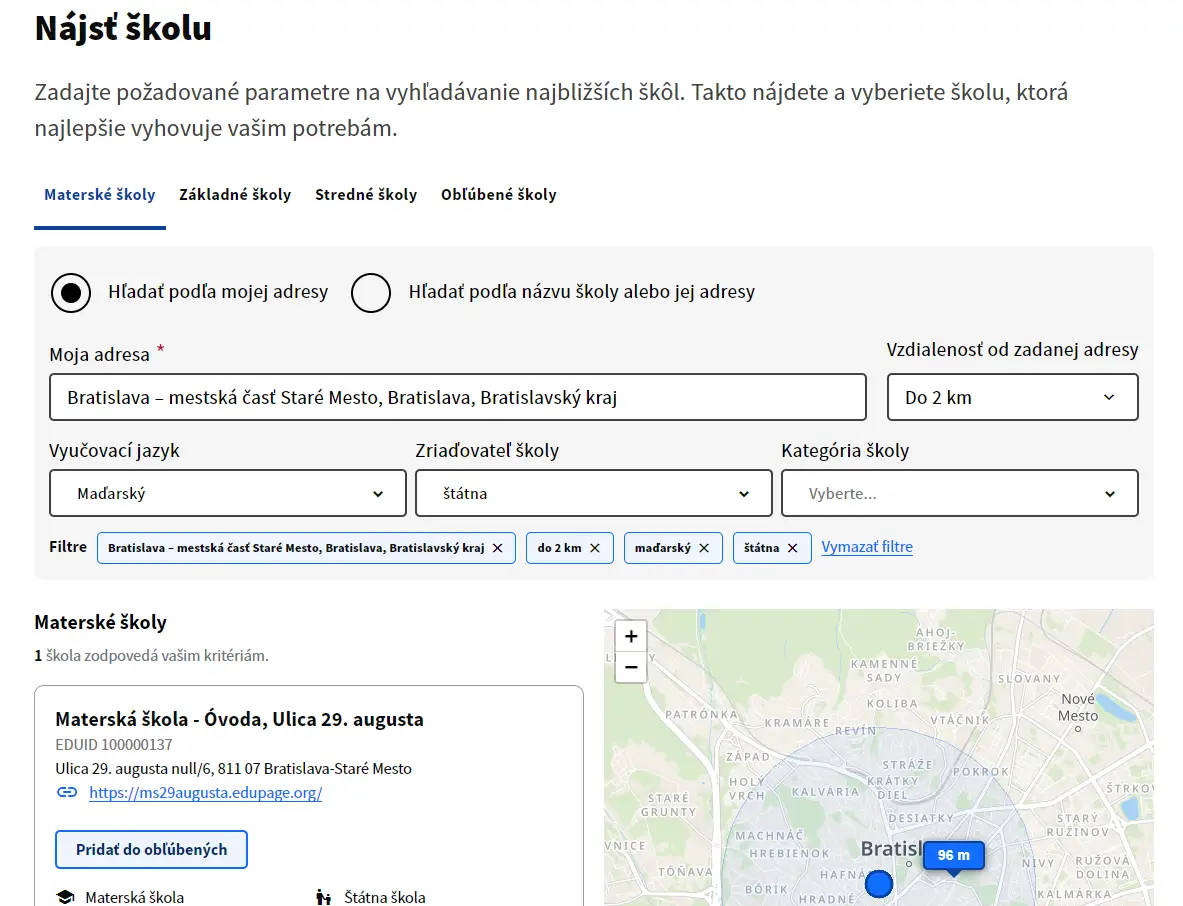Image resolution: width=1183 pixels, height=906 pixels.
Task: Remove the 'štátna' filter chip
Action: click(792, 548)
